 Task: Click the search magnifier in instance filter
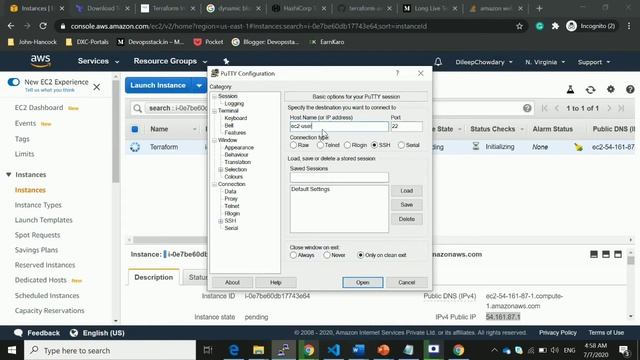pos(138,108)
